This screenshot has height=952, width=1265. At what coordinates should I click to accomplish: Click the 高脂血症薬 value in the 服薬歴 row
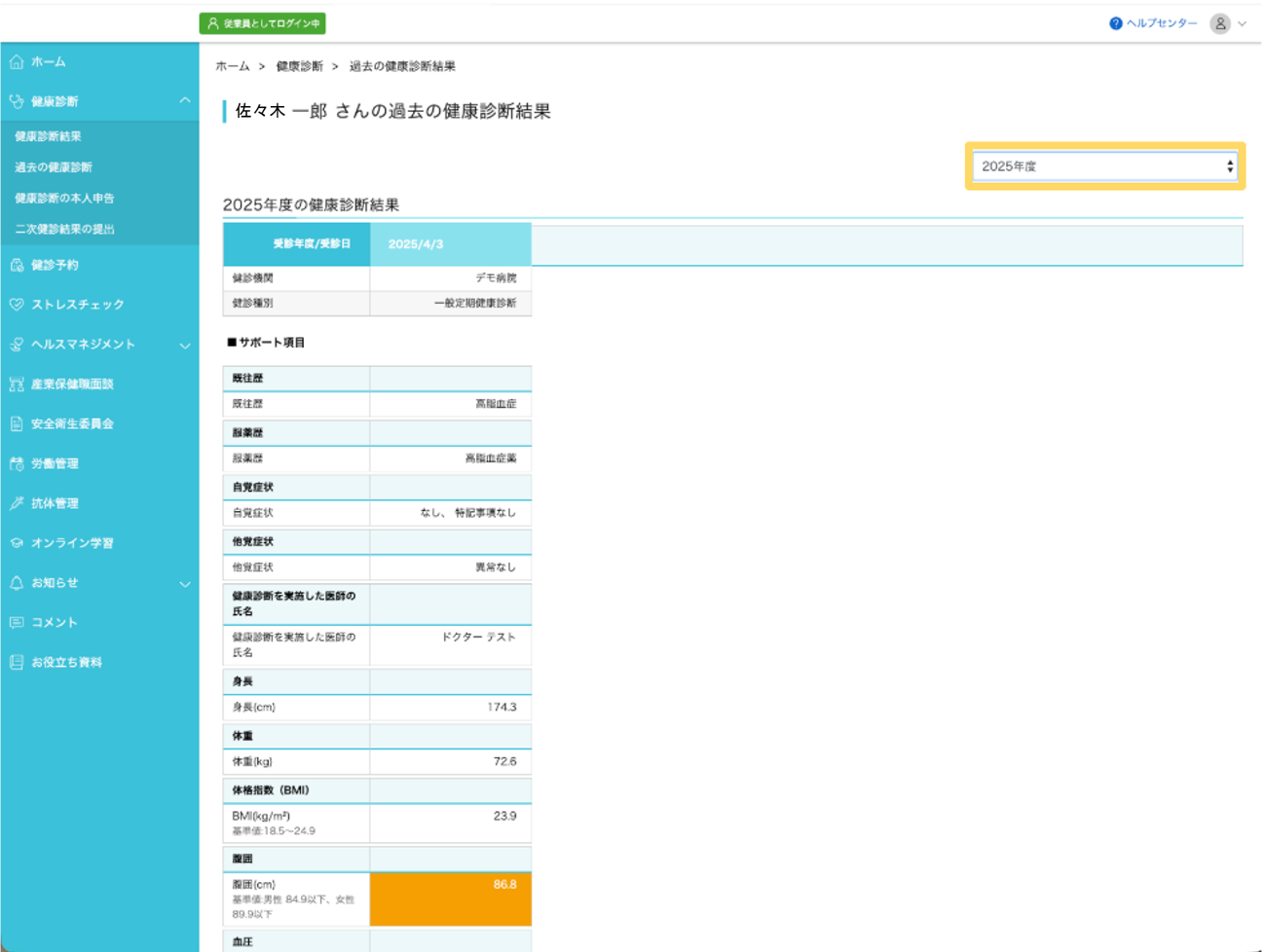point(491,458)
